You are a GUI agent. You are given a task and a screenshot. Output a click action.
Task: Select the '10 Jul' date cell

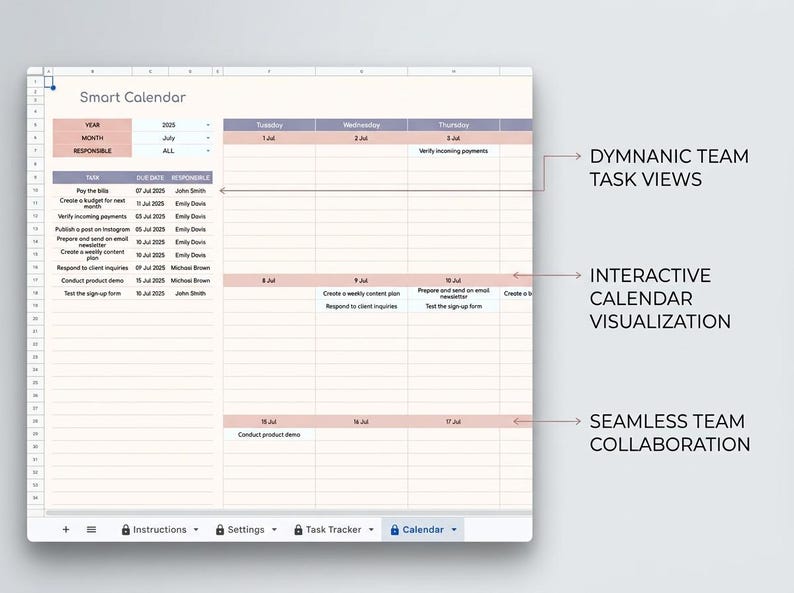click(x=453, y=281)
